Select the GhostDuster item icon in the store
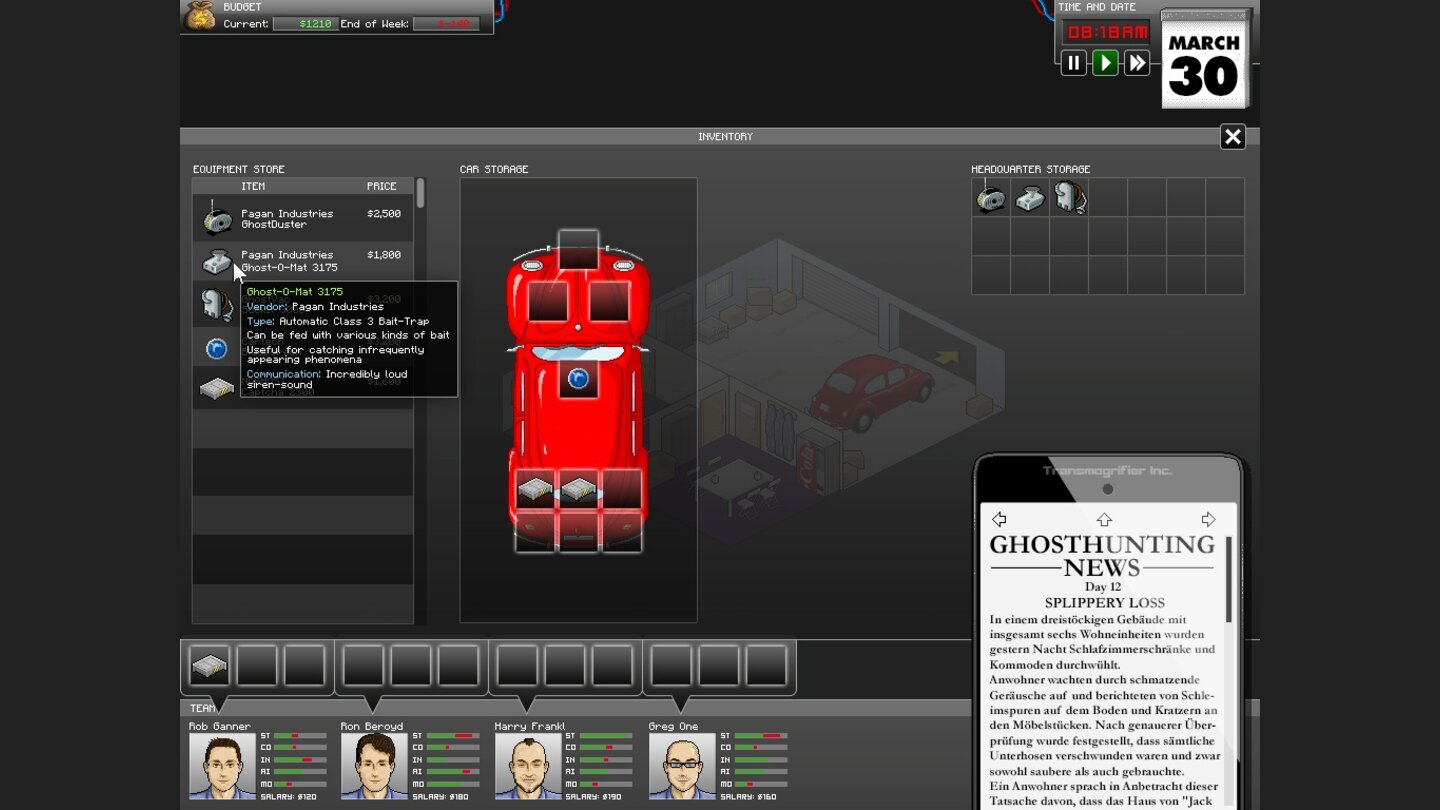This screenshot has width=1440, height=810. 217,219
